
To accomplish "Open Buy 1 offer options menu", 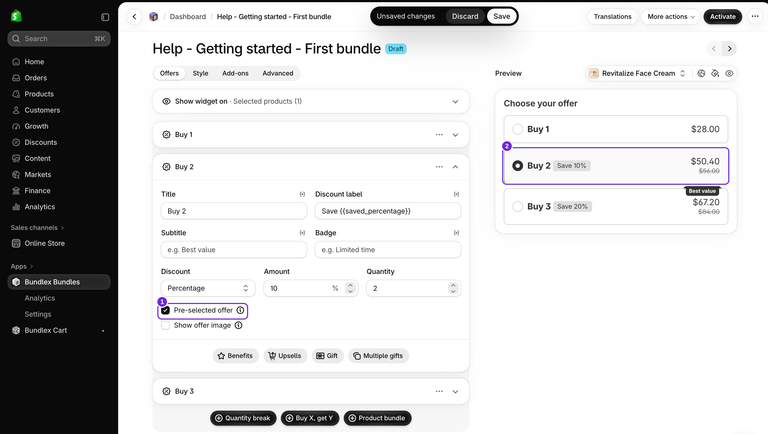I will 439,135.
